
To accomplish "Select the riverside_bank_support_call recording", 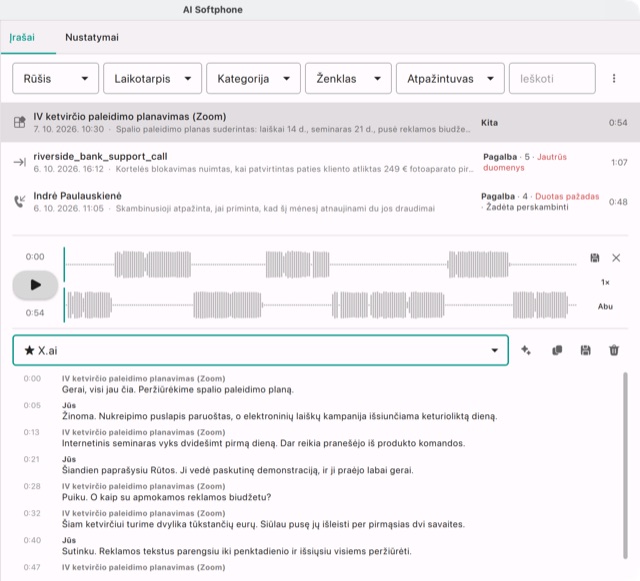I will click(320, 162).
